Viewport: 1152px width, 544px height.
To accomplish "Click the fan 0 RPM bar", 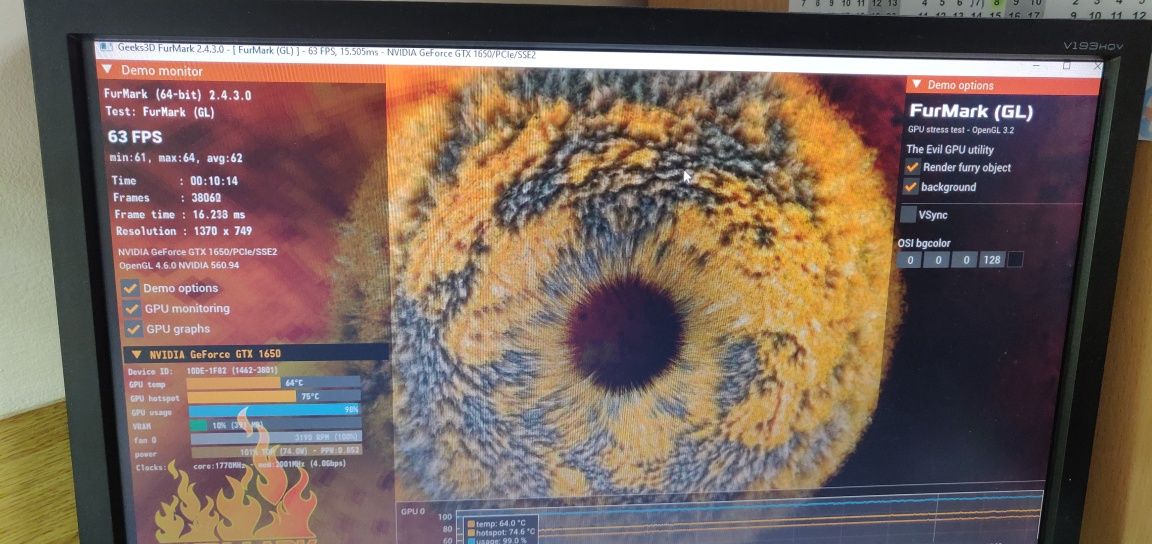I will pos(276,438).
